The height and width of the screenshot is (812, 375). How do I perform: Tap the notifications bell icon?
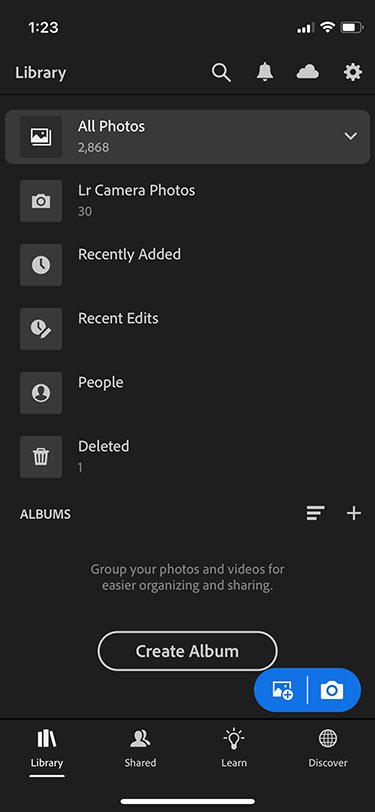click(265, 72)
